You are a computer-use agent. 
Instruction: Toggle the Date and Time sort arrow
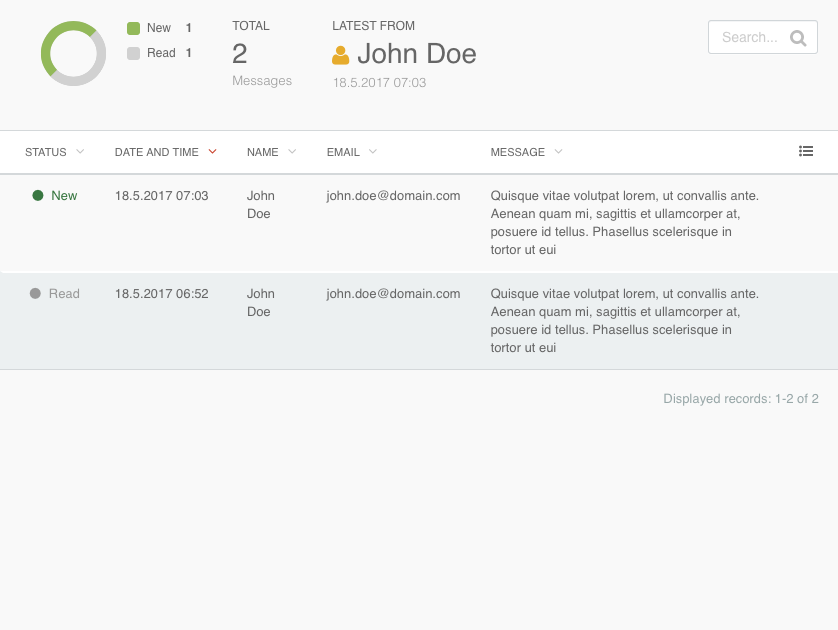(213, 152)
